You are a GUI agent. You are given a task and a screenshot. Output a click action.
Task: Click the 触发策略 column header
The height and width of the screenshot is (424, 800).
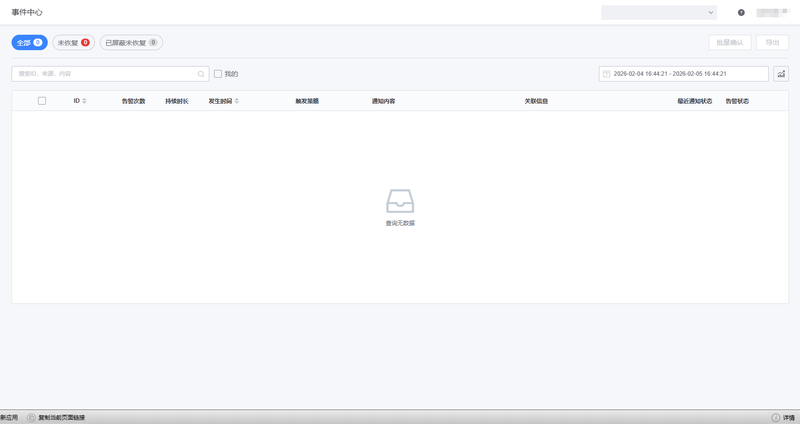(x=307, y=101)
